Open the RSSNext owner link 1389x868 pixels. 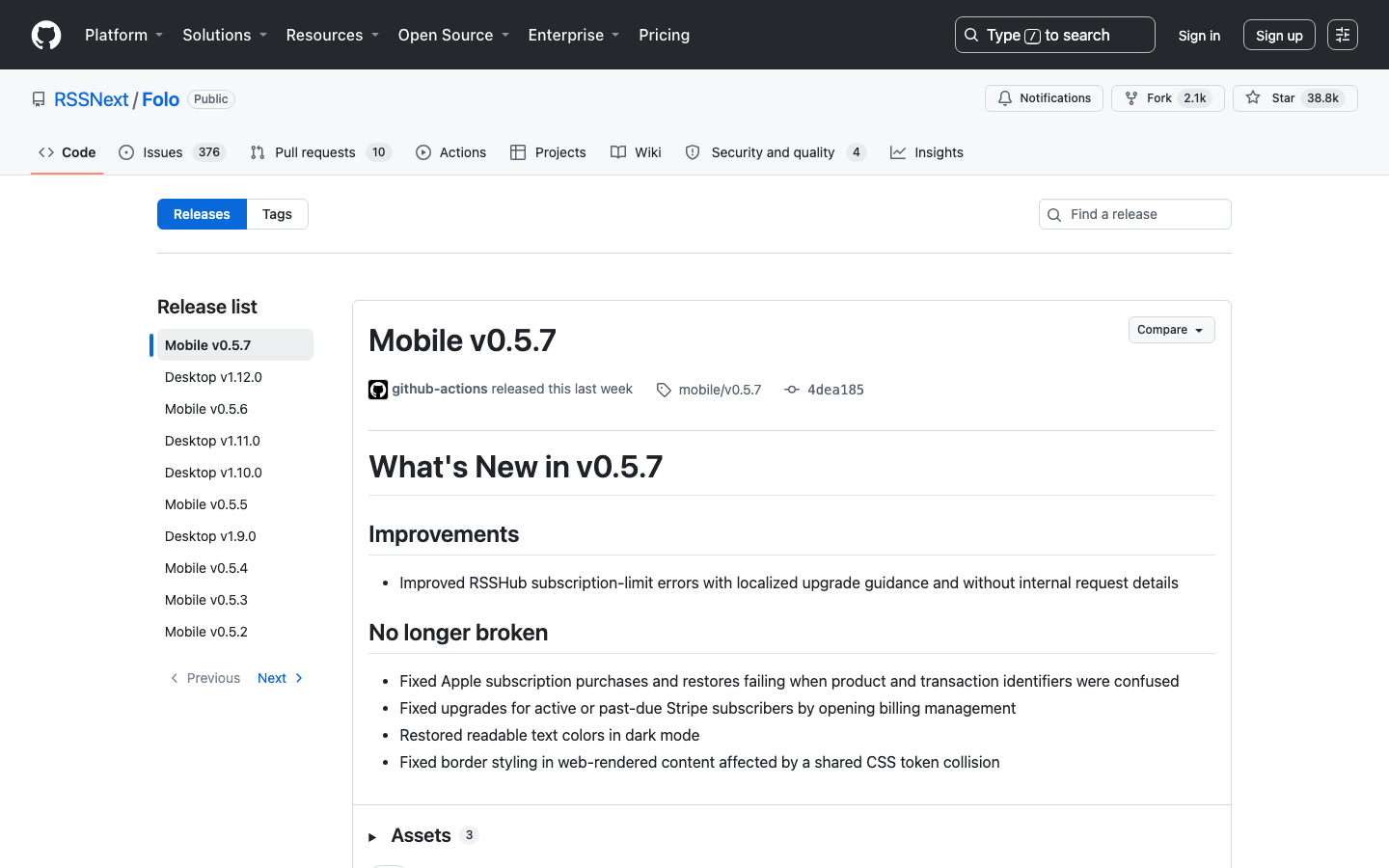pos(92,99)
